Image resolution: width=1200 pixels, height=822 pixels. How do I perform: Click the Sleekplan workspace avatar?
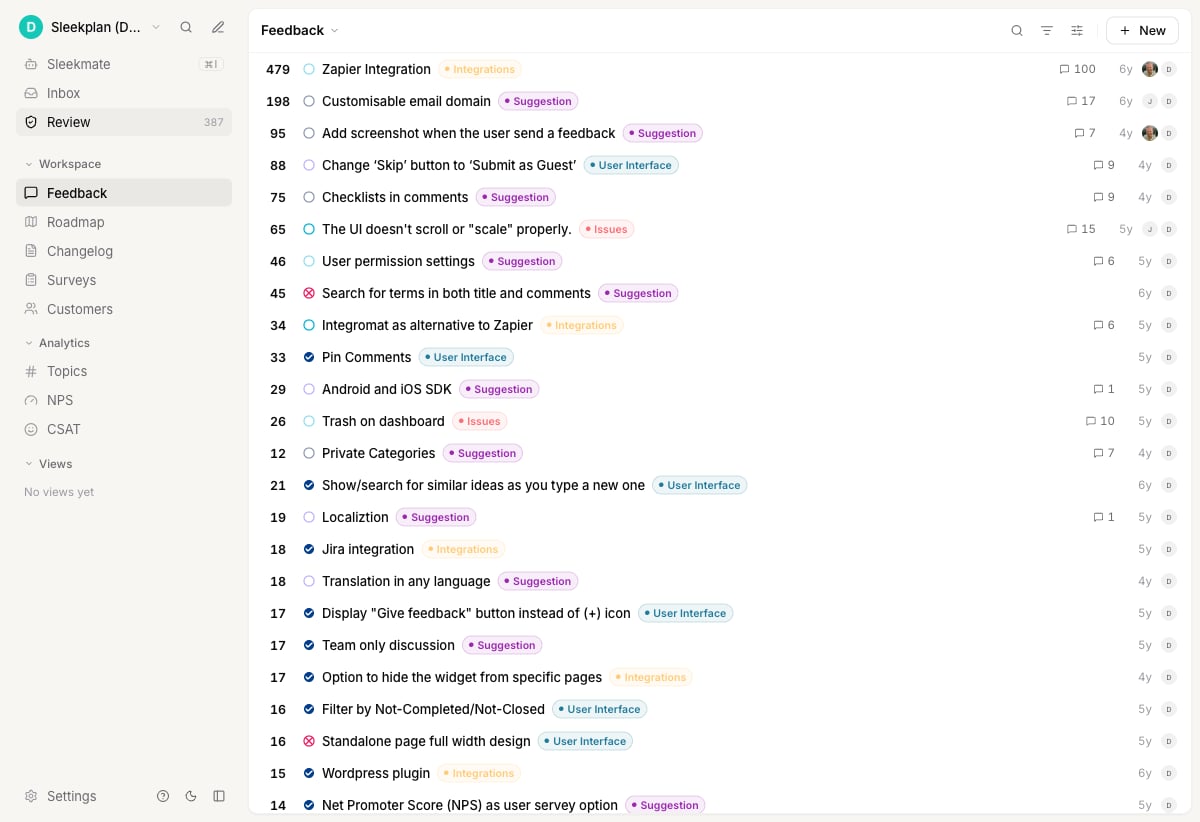31,27
